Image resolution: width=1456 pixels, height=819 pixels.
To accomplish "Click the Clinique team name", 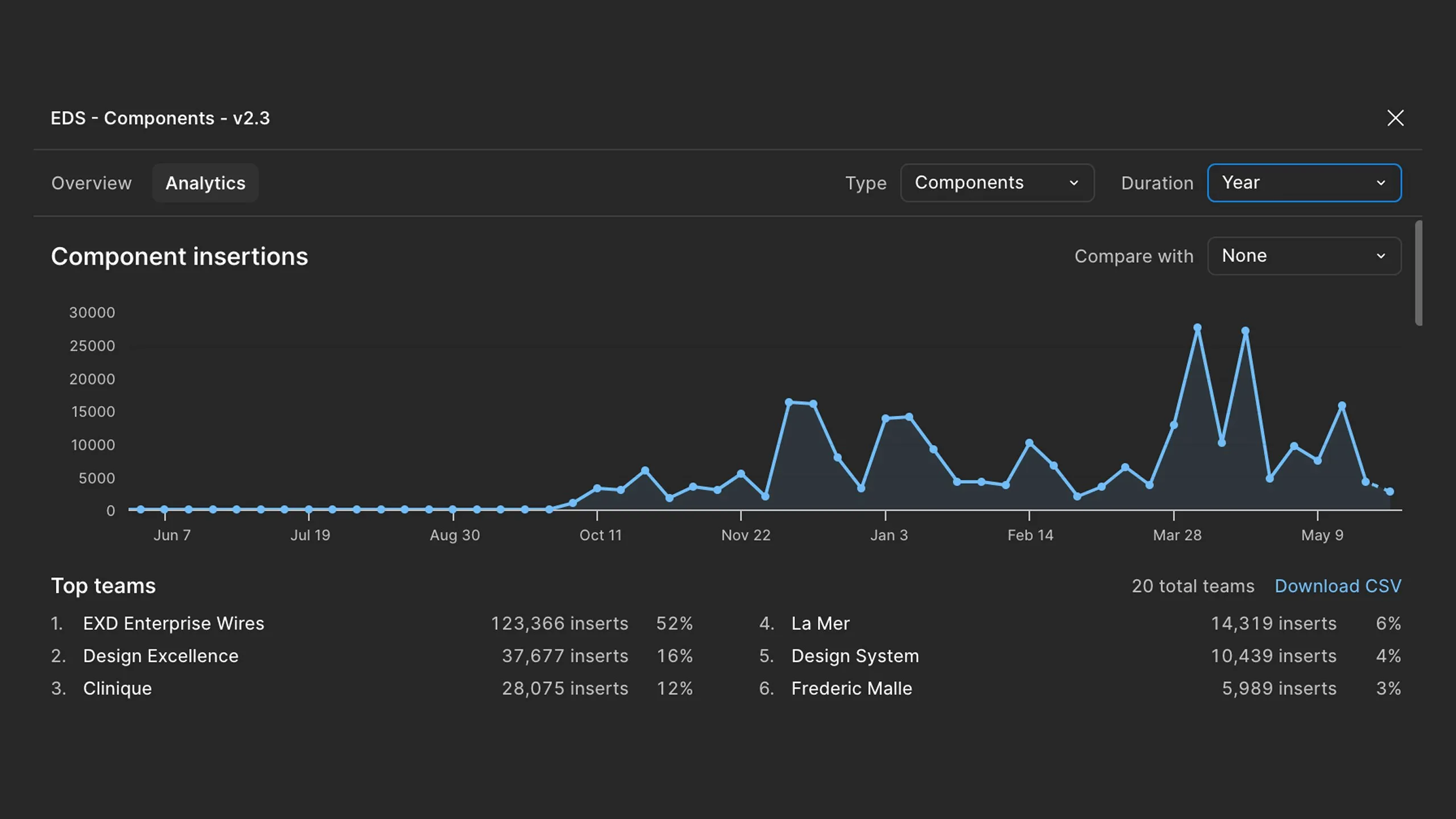I will pyautogui.click(x=117, y=688).
